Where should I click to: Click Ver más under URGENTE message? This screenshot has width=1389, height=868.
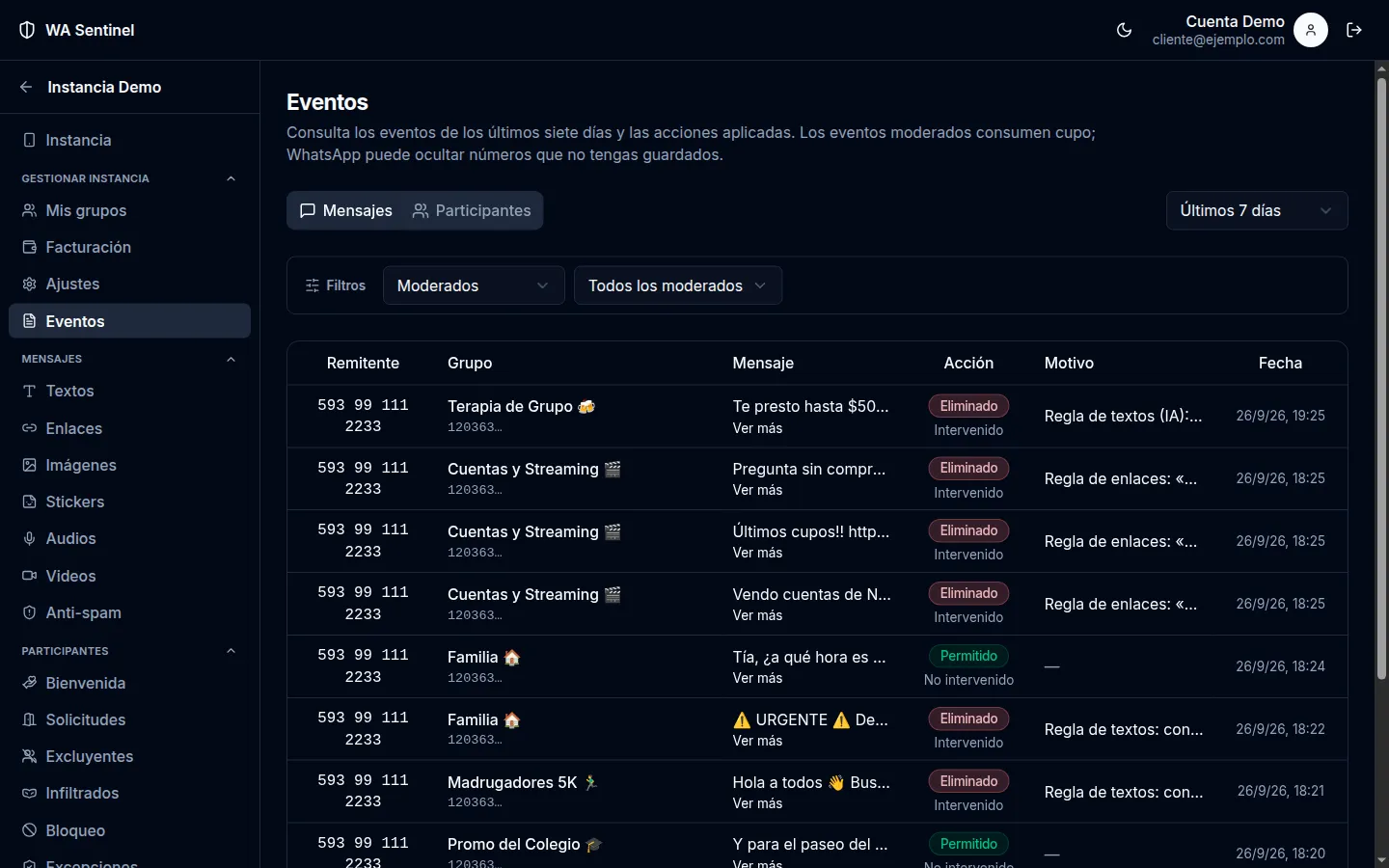click(x=757, y=741)
